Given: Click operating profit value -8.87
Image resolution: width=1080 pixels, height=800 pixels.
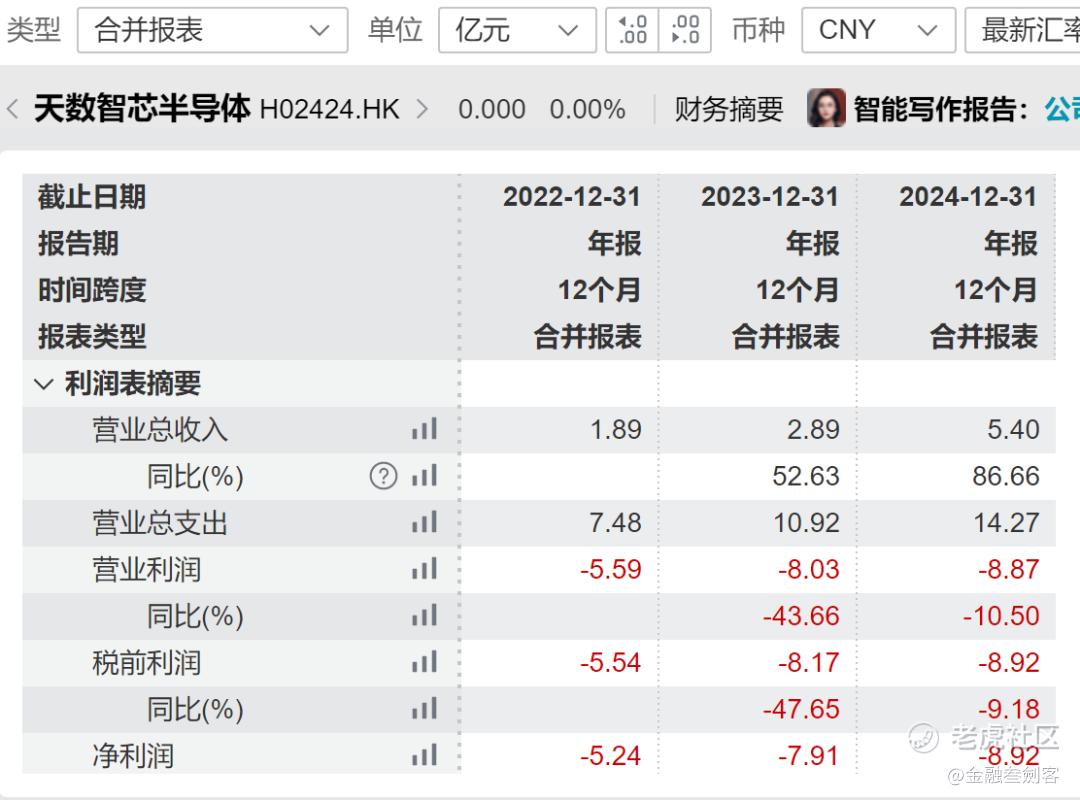Looking at the screenshot, I should coord(1008,569).
